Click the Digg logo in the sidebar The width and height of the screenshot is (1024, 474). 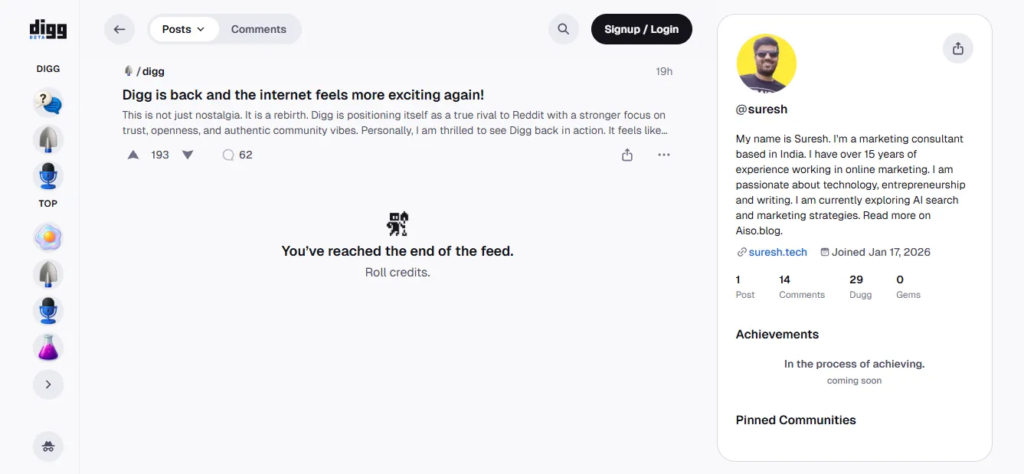tap(48, 30)
